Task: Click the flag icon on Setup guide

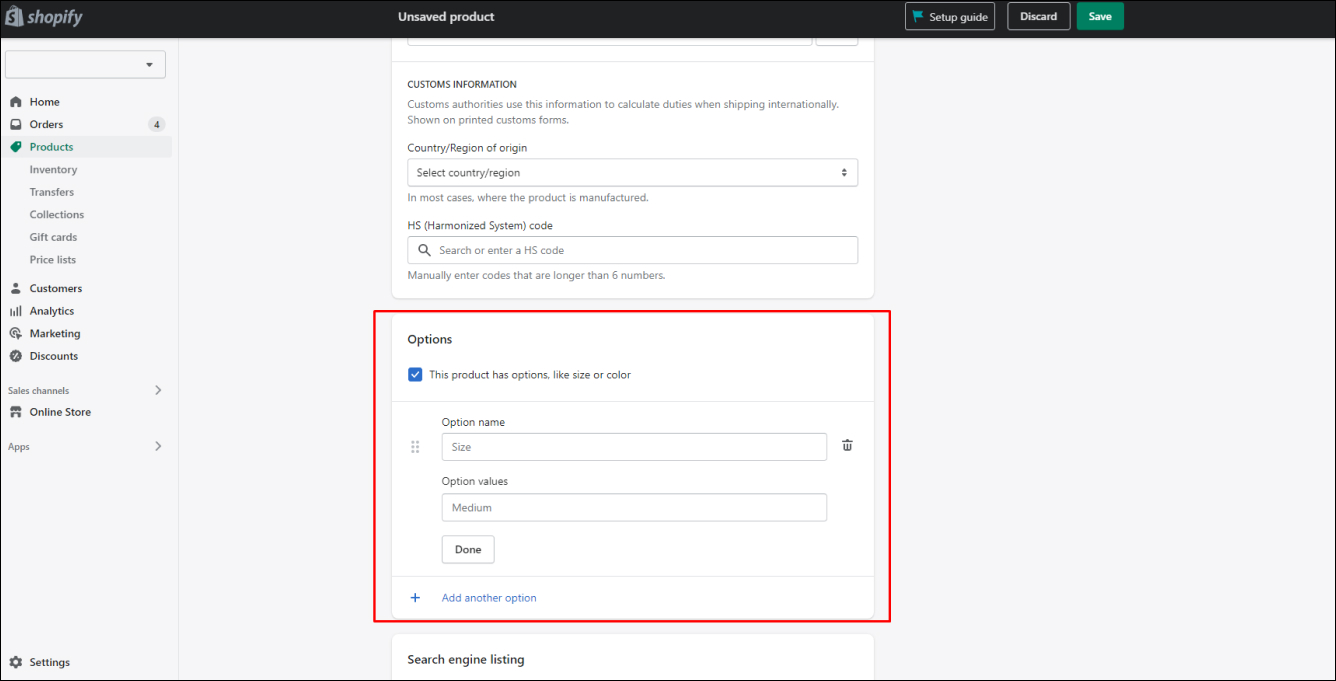Action: (x=918, y=17)
